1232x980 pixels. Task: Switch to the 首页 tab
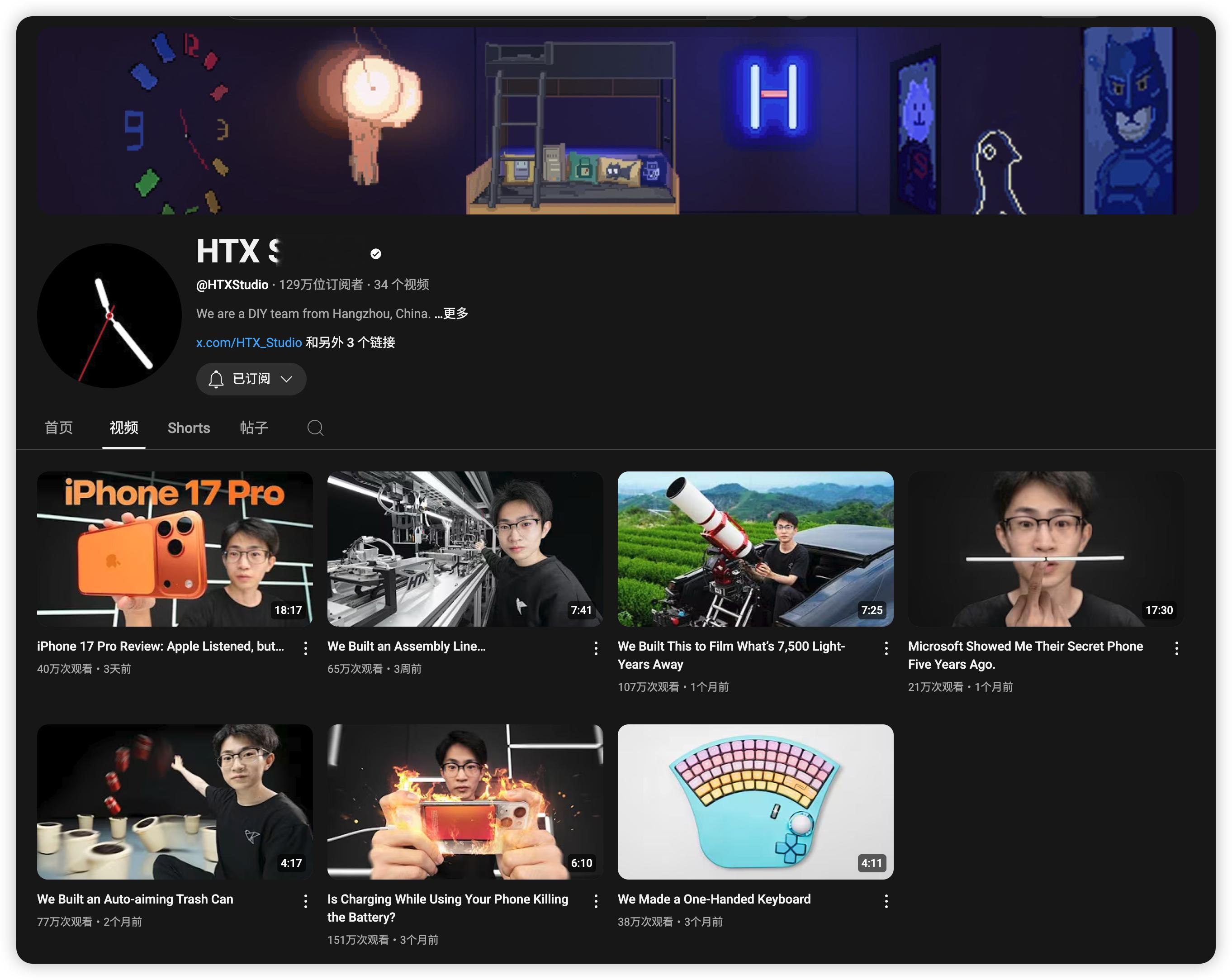point(59,428)
